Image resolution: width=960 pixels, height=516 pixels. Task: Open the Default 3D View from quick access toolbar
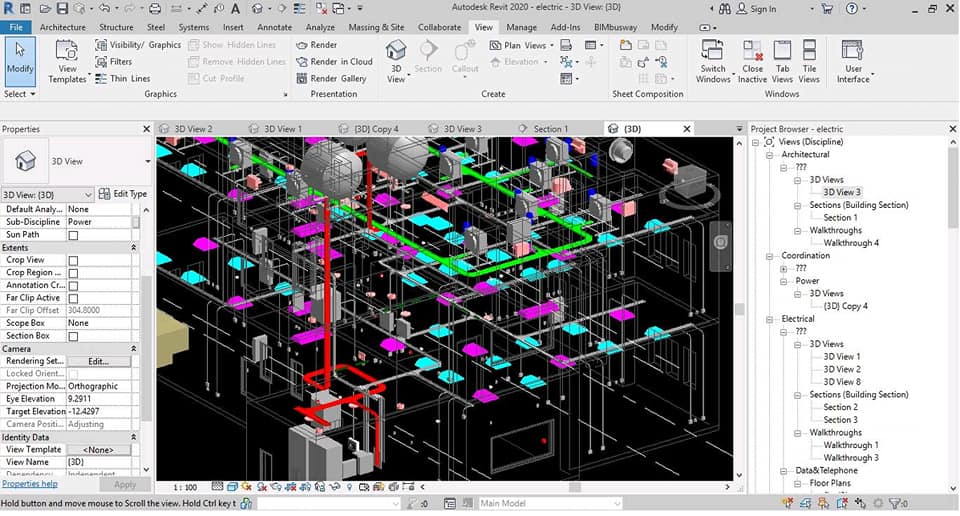[x=257, y=9]
